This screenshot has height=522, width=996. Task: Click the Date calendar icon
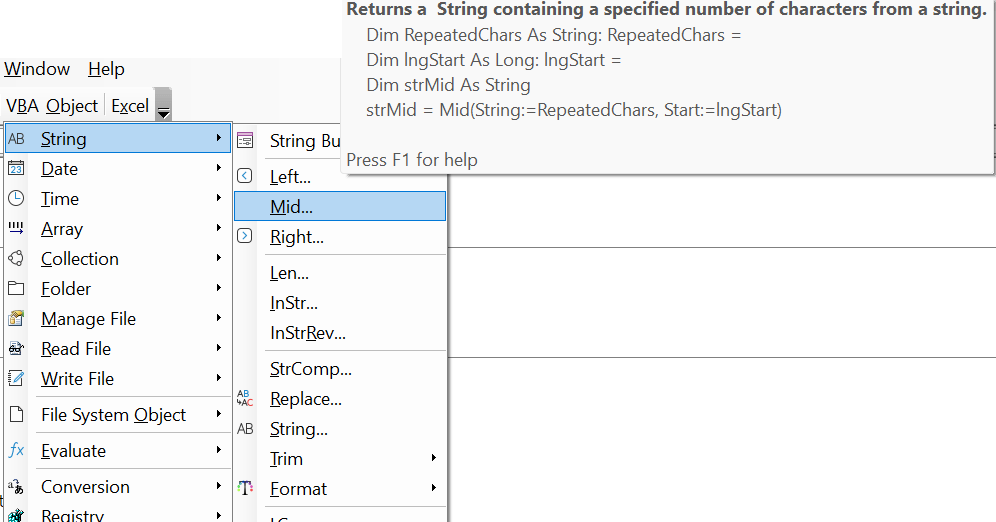tap(16, 168)
